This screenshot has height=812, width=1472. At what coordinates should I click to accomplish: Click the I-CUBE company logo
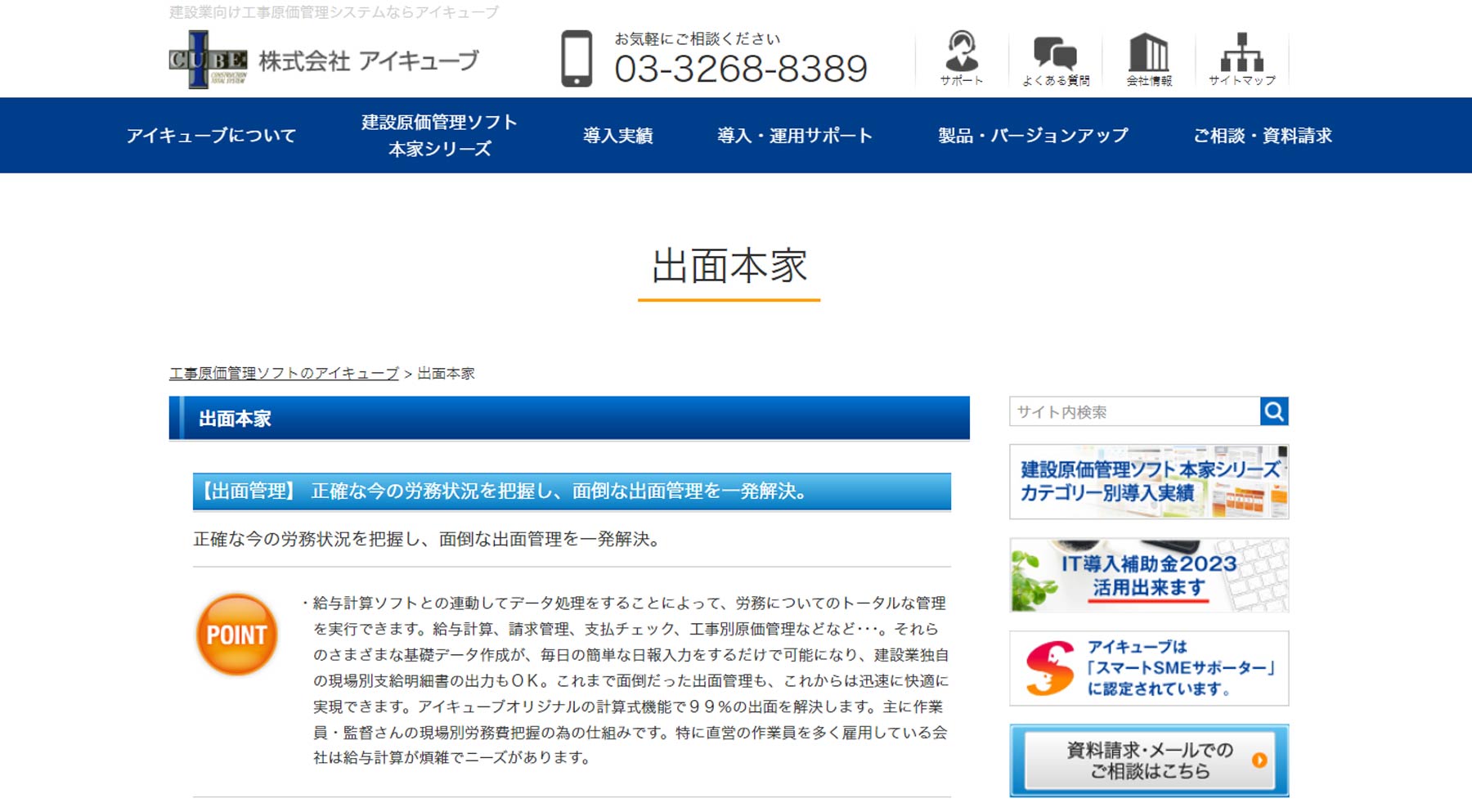point(208,60)
